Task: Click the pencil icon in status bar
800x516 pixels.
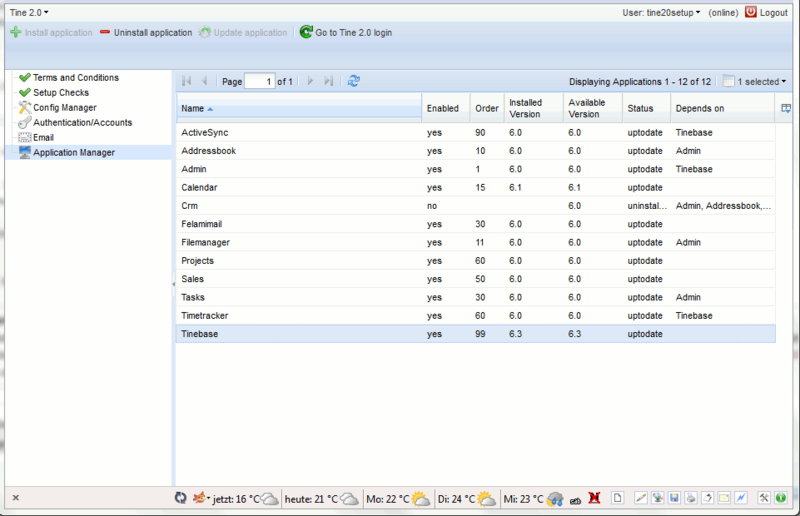Action: pos(640,498)
